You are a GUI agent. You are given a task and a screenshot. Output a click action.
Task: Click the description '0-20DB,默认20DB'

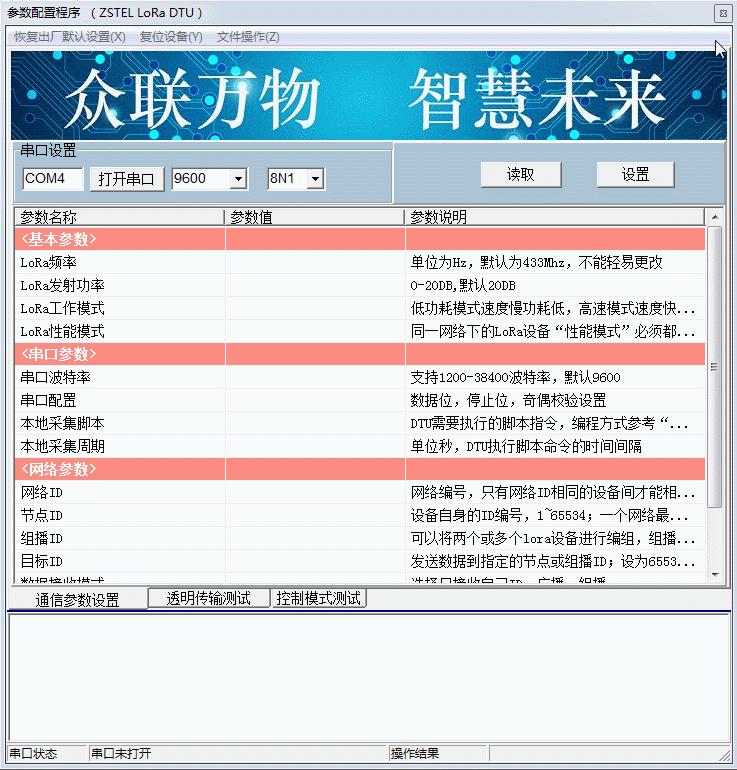[463, 285]
